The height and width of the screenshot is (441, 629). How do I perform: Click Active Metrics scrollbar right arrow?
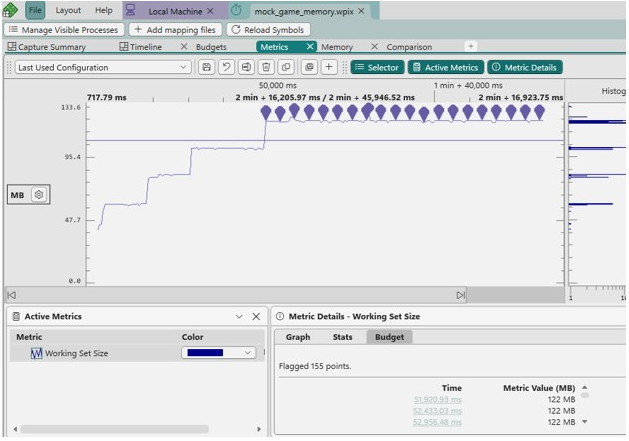pyautogui.click(x=259, y=429)
